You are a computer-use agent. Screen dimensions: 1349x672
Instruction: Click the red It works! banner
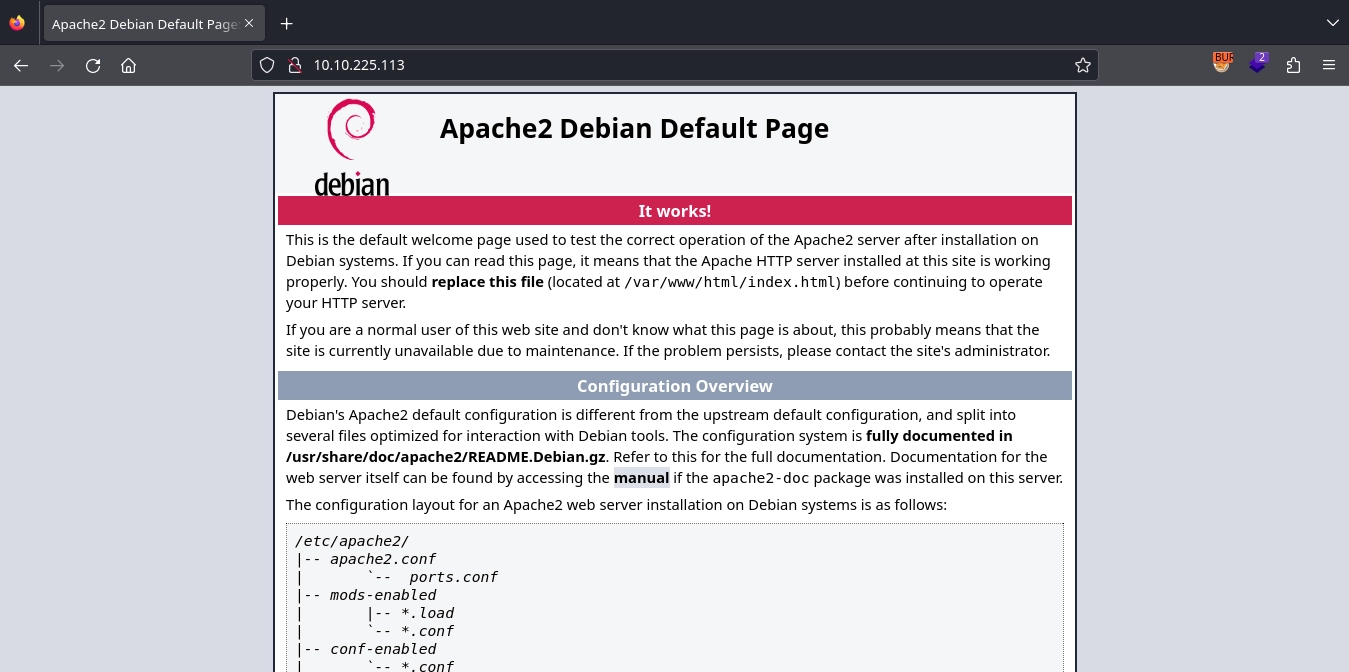674,211
